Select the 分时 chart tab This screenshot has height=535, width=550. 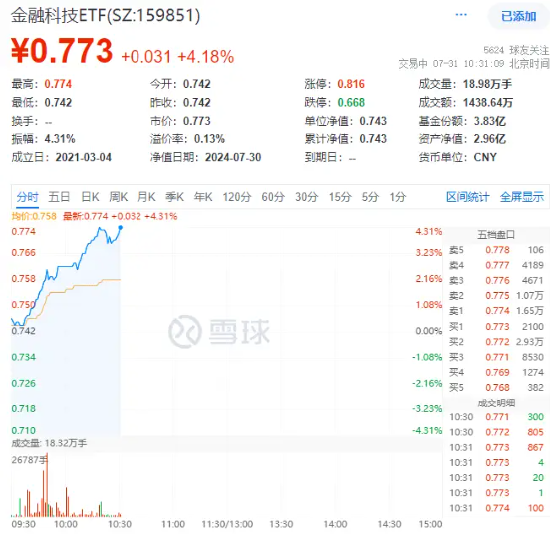pos(27,197)
